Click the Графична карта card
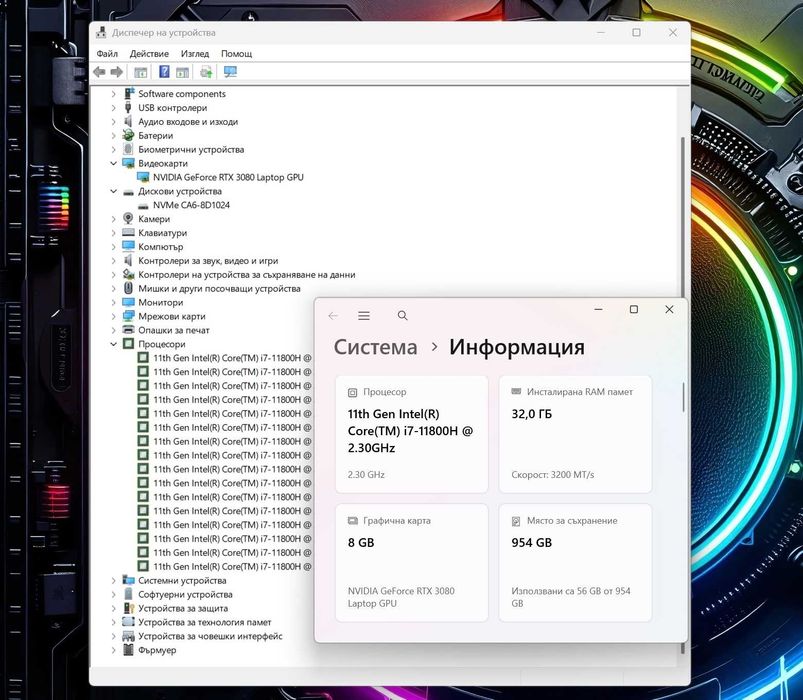Viewport: 803px width, 700px height. tap(412, 563)
